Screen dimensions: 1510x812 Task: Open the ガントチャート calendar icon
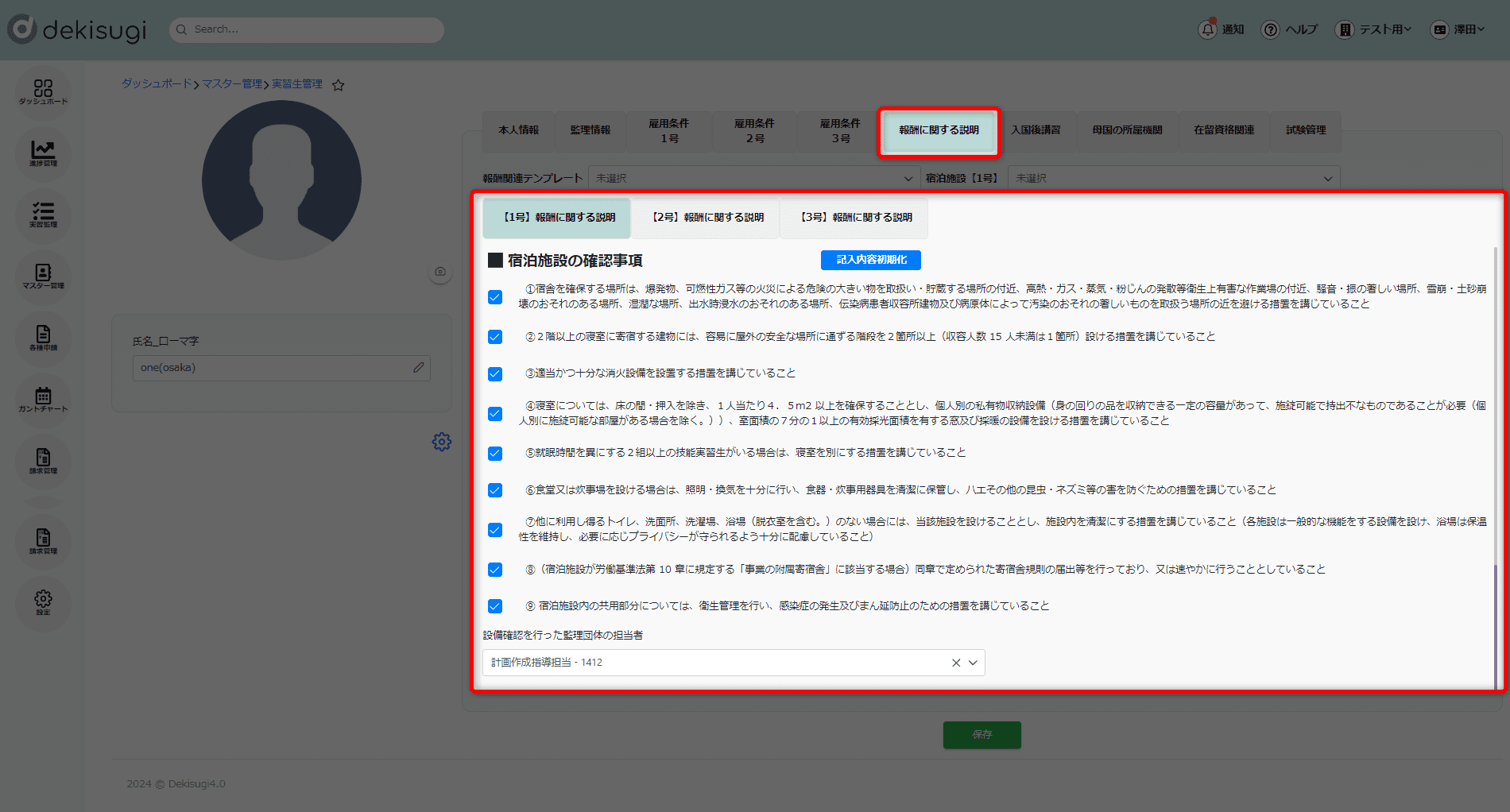(x=43, y=399)
